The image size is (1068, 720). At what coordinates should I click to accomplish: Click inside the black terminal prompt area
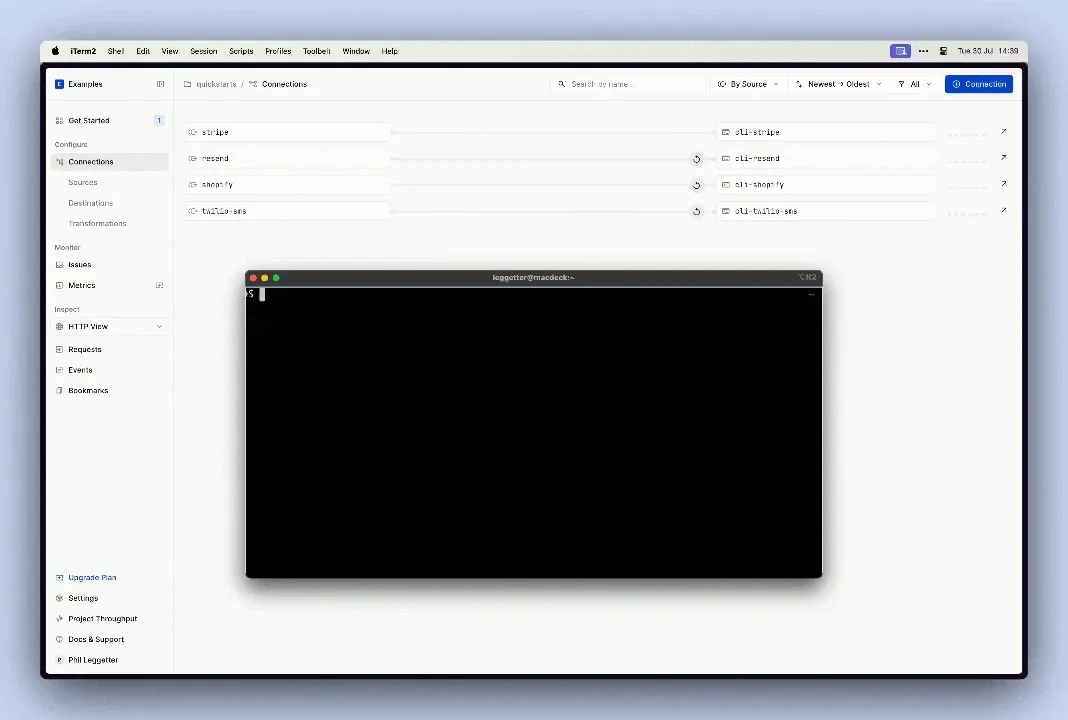(533, 432)
